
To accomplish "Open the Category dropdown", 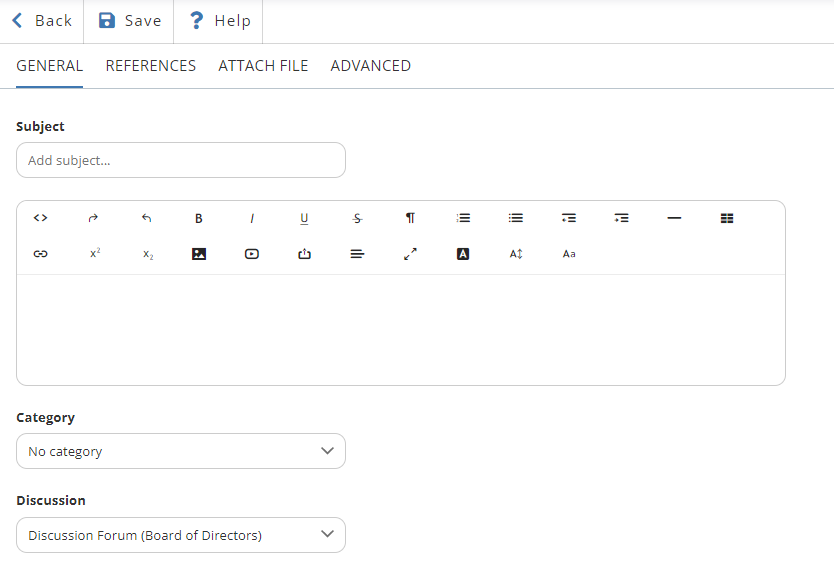I will [x=181, y=451].
